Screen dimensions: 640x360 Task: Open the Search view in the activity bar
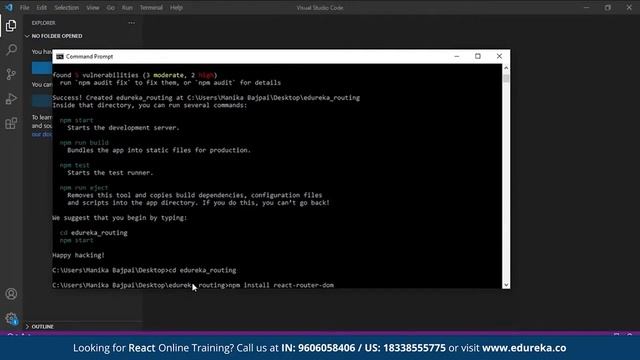point(11,50)
